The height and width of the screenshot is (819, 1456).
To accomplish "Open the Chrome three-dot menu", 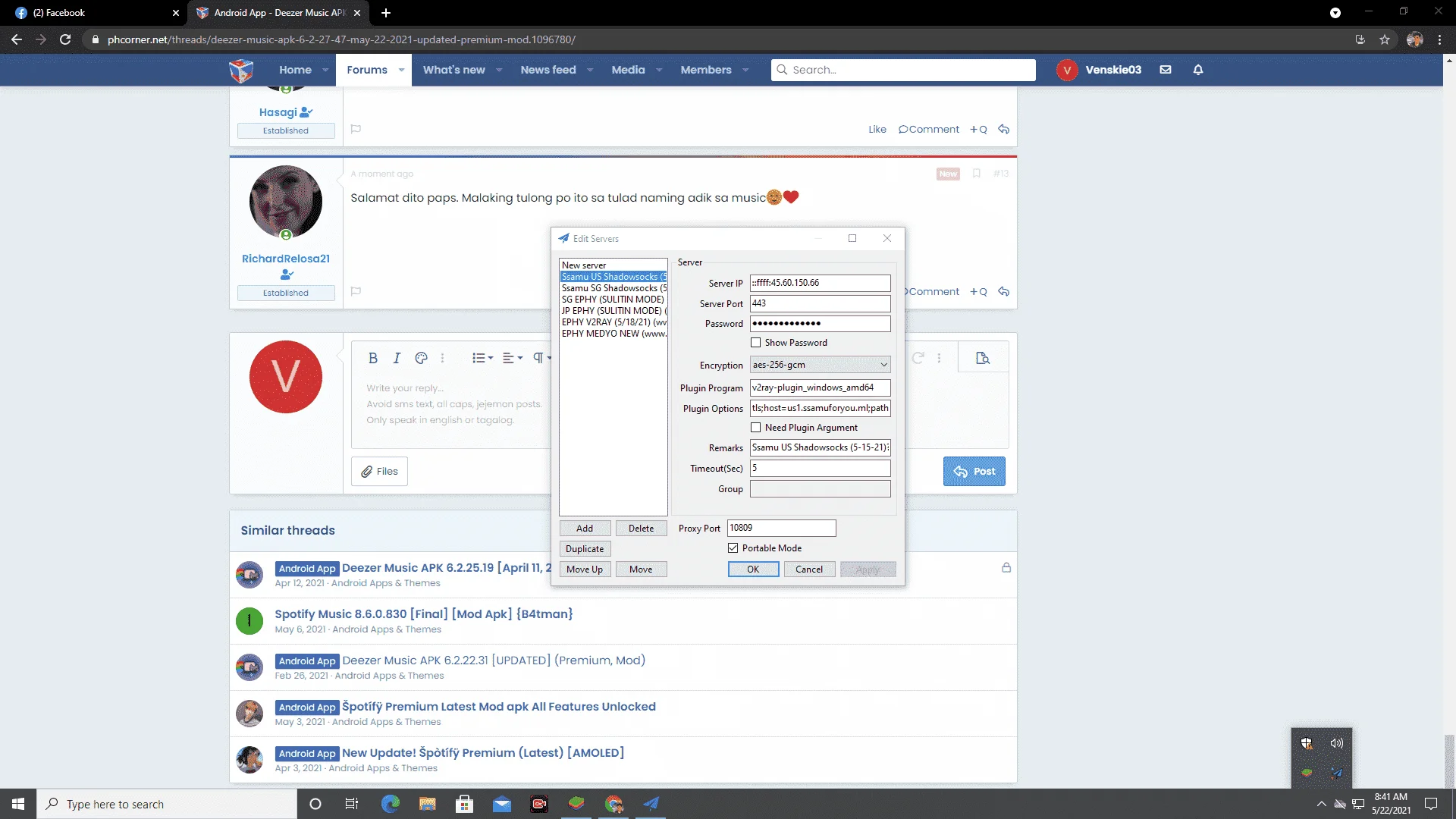I will pos(1439,39).
